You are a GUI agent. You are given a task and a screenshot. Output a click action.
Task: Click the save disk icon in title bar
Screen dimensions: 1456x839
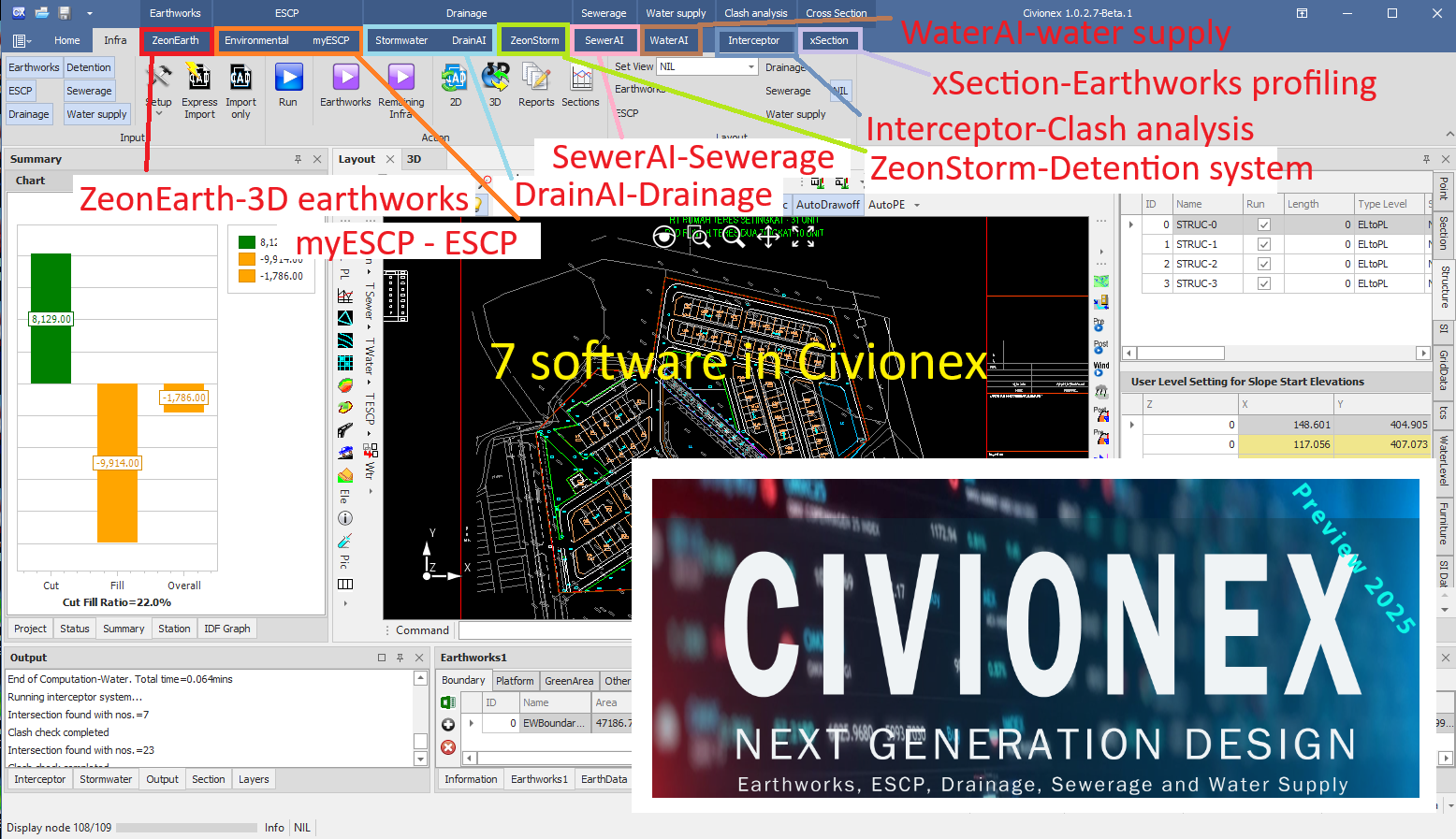pyautogui.click(x=65, y=13)
